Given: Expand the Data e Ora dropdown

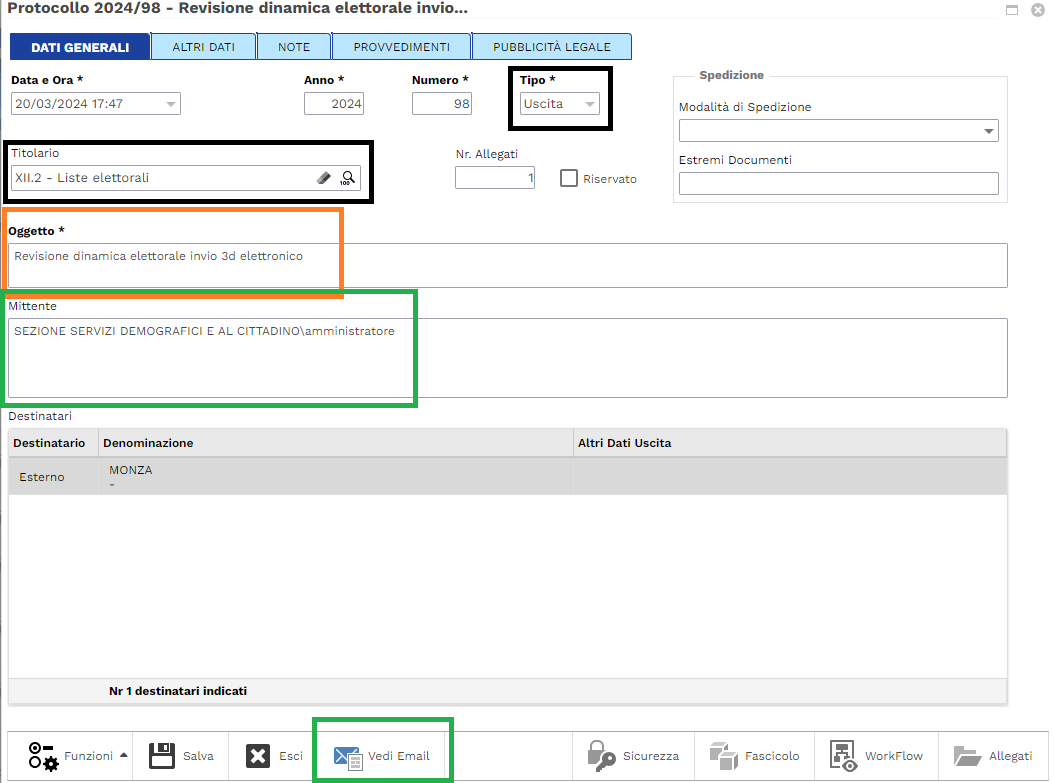Looking at the screenshot, I should point(171,104).
